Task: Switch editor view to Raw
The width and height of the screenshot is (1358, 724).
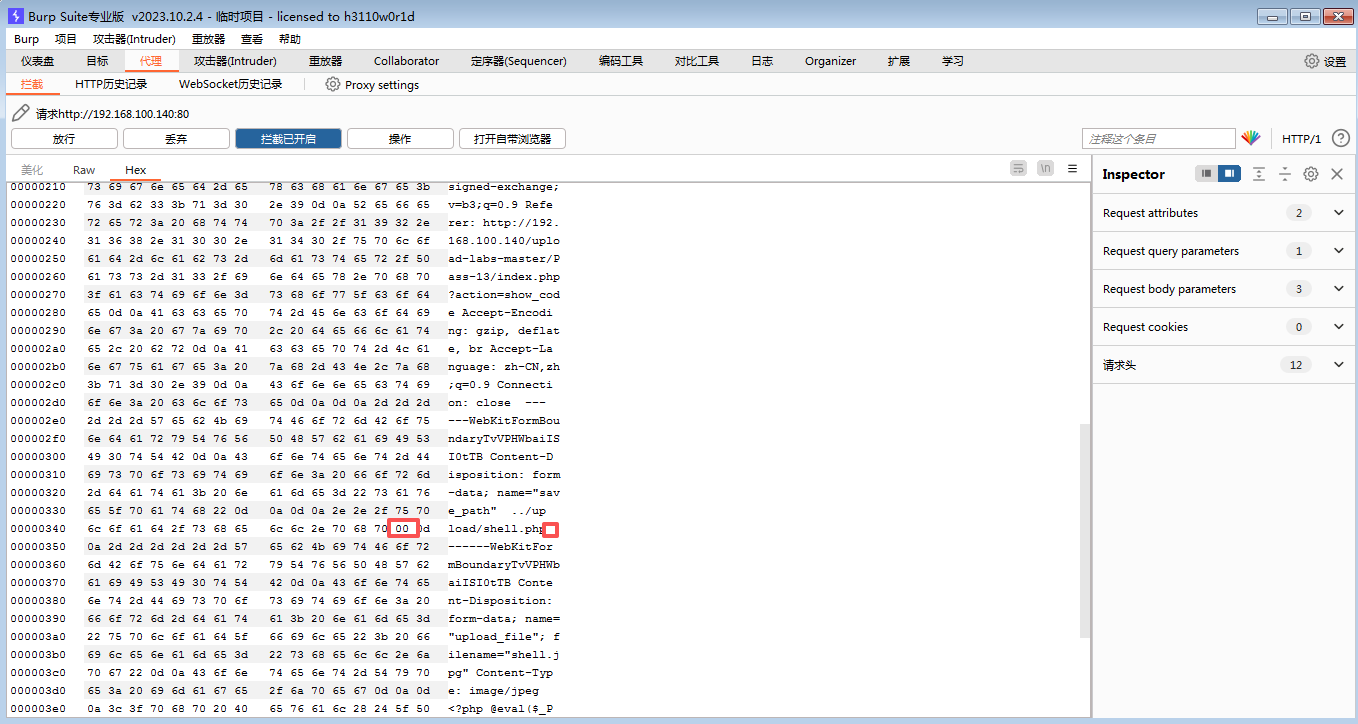Action: pyautogui.click(x=84, y=170)
